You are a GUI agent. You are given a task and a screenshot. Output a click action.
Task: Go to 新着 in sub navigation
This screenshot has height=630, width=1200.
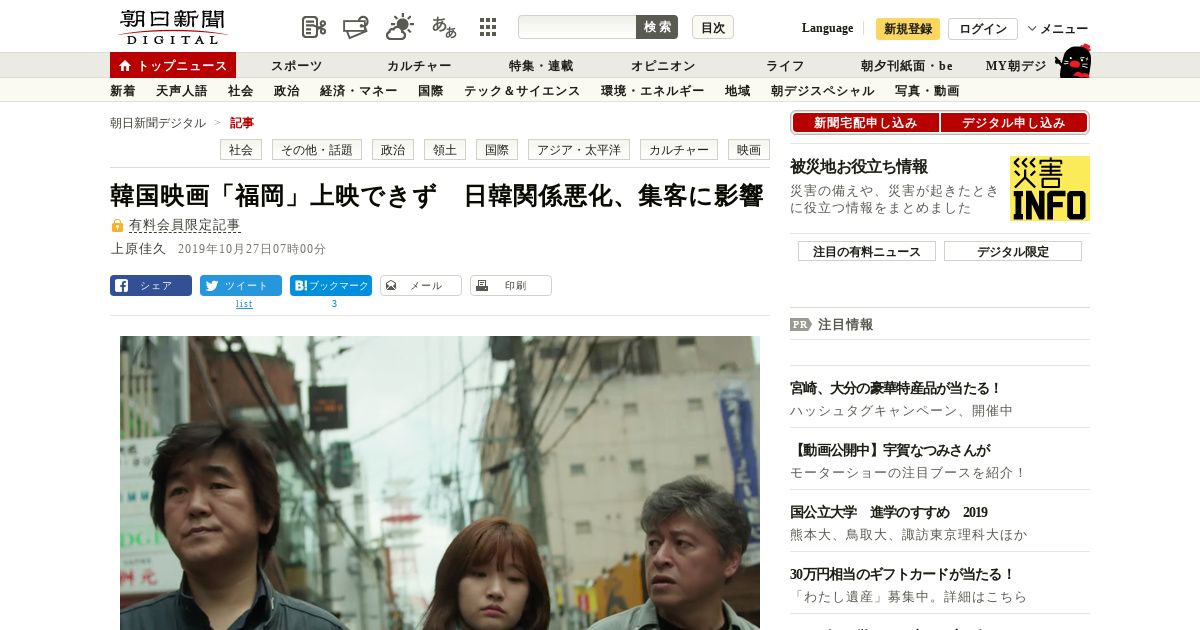[123, 91]
